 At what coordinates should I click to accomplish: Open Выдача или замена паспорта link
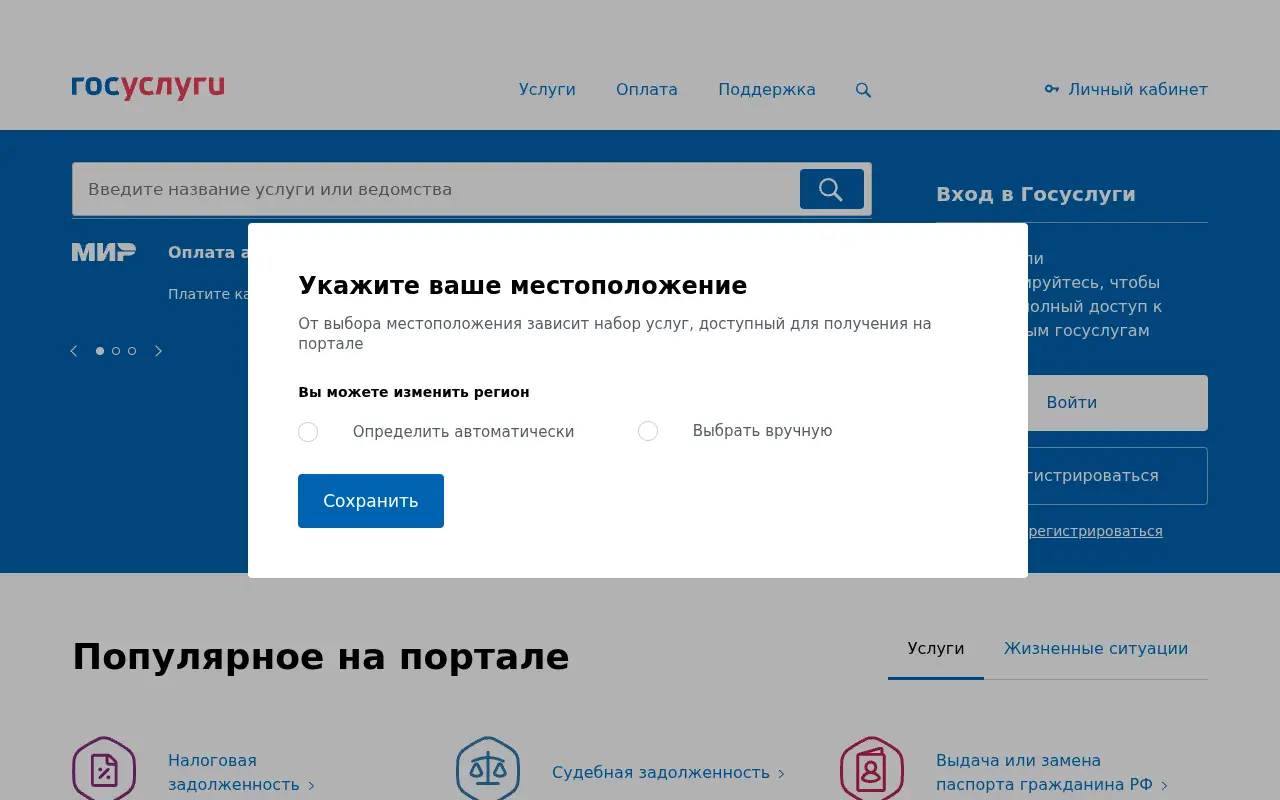1051,773
